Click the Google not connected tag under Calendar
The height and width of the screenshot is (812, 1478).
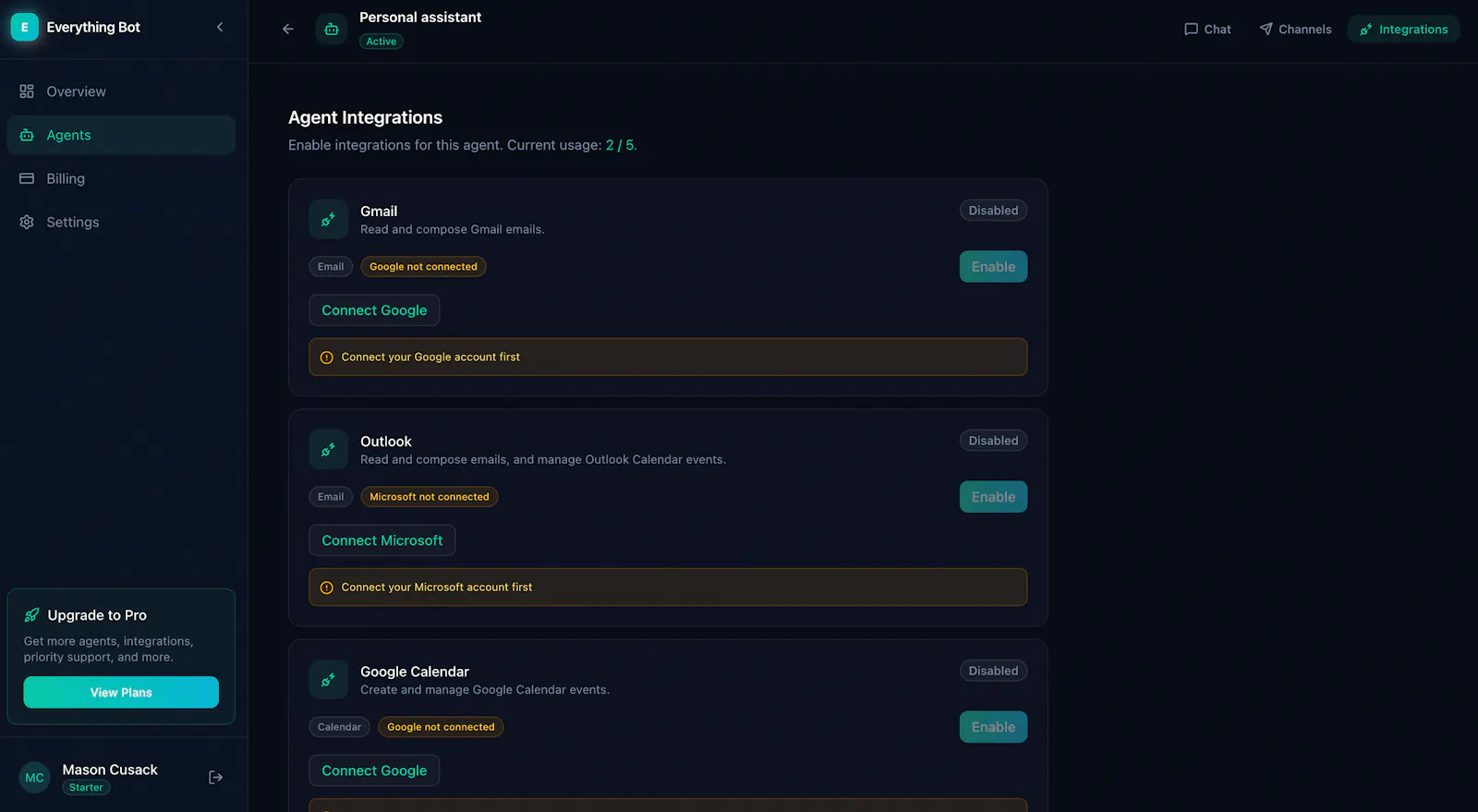[441, 727]
